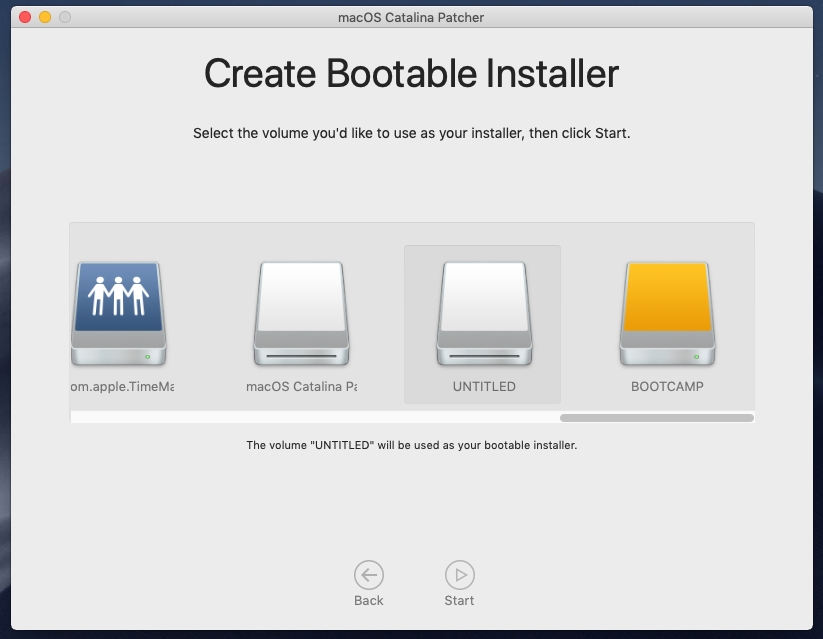This screenshot has height=639, width=823.
Task: Choose the macOS Catalina Patcher drive icon
Action: pyautogui.click(x=301, y=313)
